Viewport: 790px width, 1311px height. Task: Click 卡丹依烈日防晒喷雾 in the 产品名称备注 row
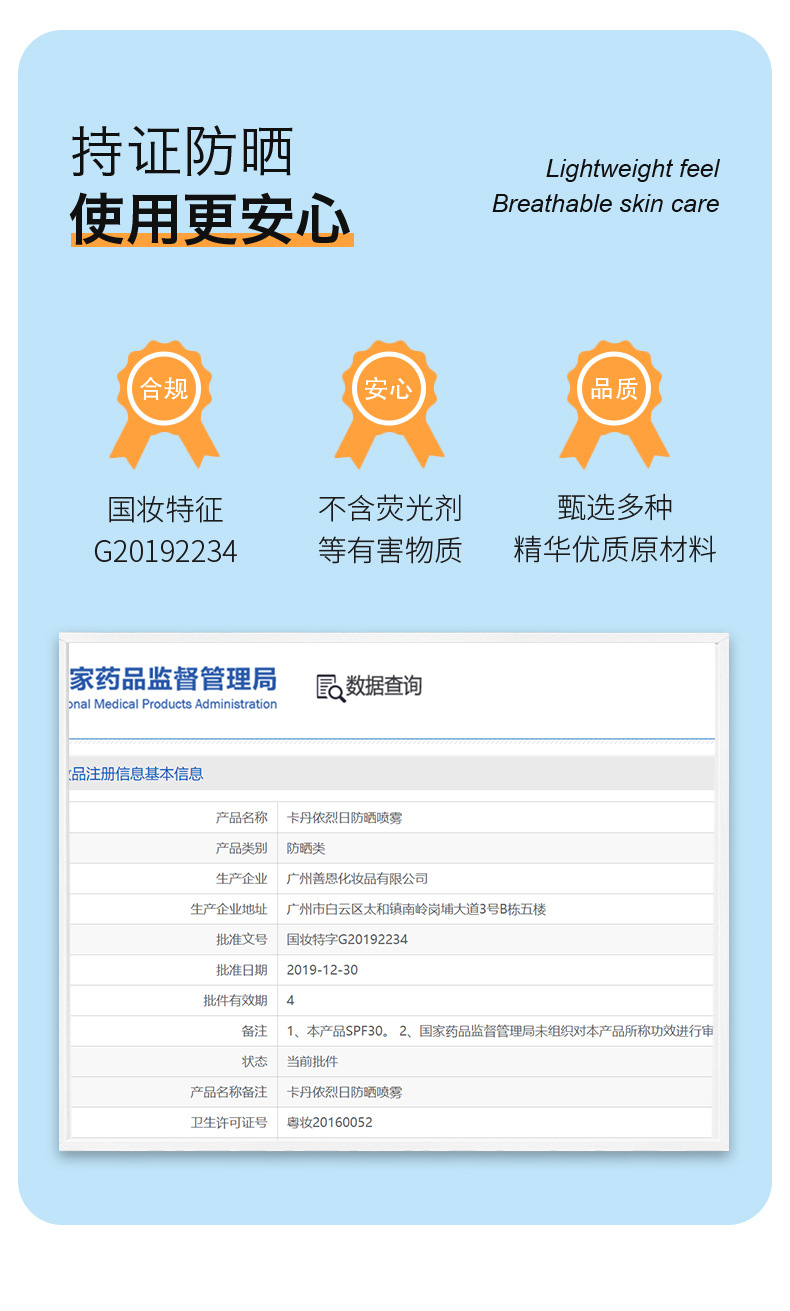point(344,1092)
